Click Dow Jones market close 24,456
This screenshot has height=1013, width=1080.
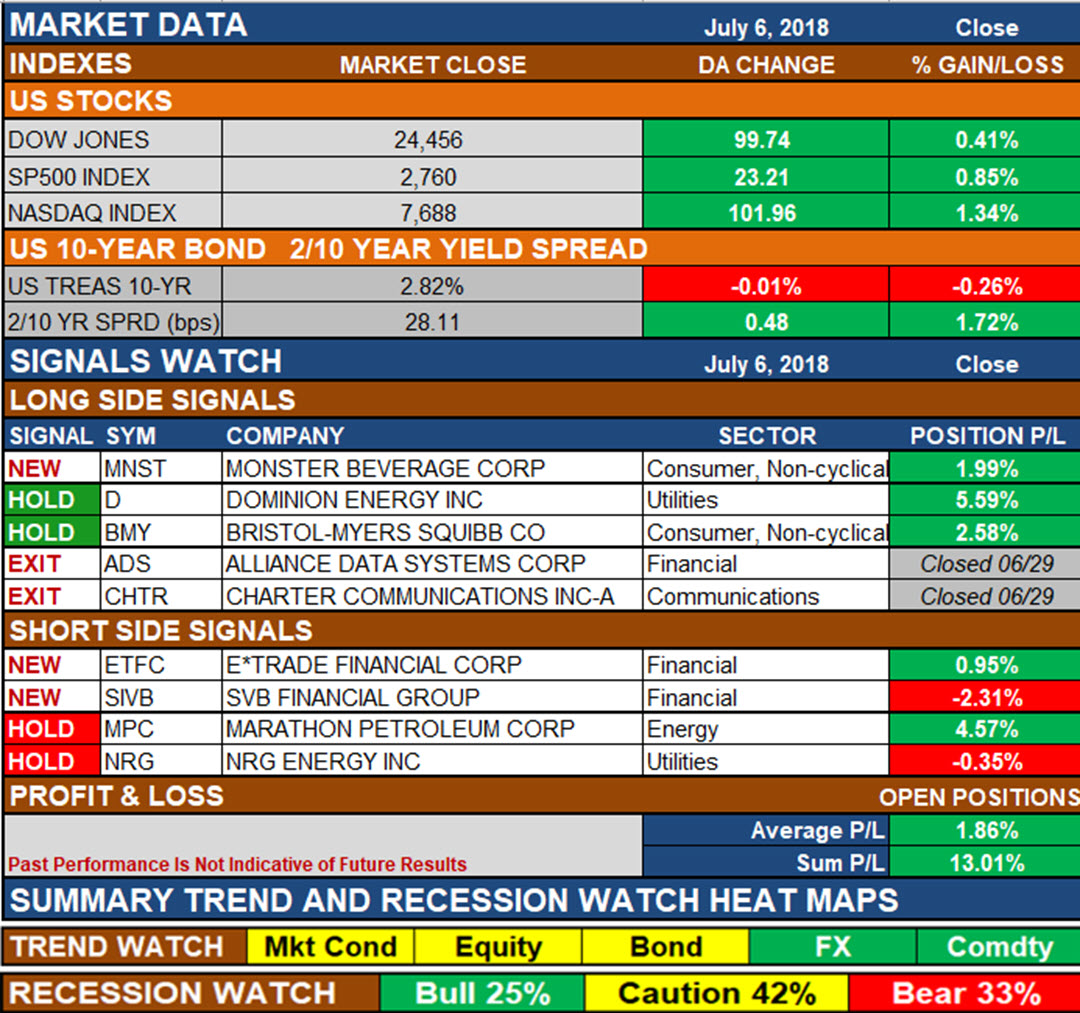[428, 140]
